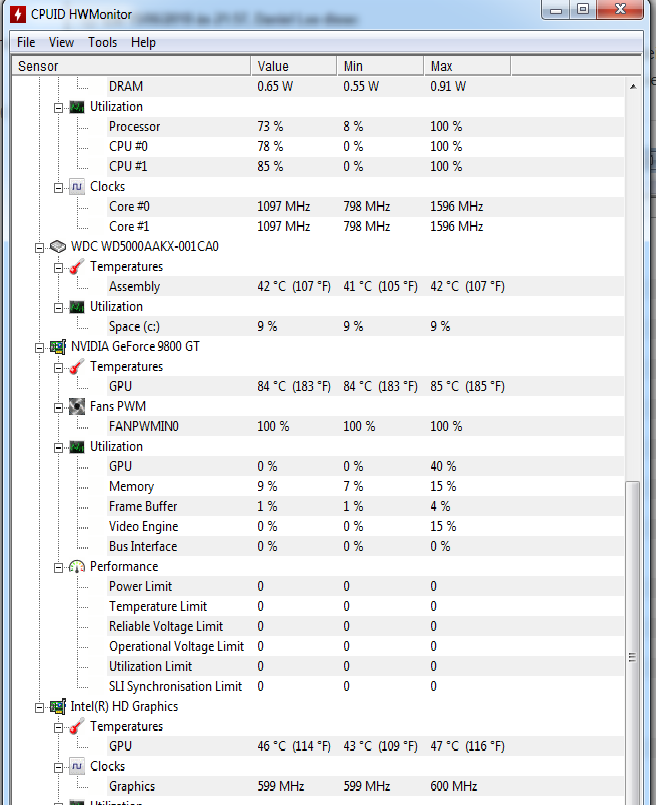Open the View menu
The image size is (656, 805).
[x=61, y=43]
